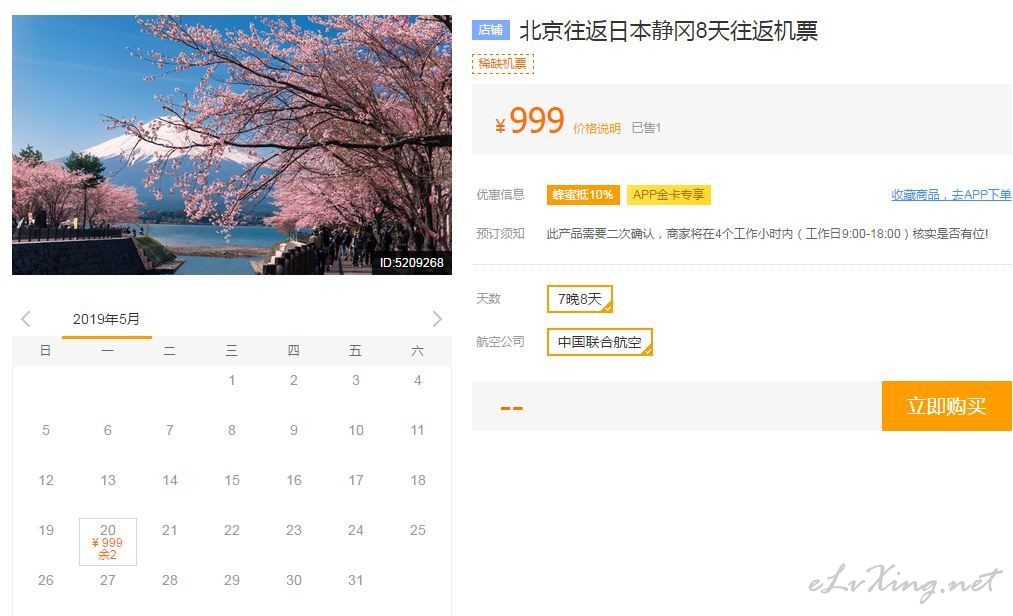The image size is (1013, 616).
Task: Click the 店铺 shop badge
Action: [490, 30]
